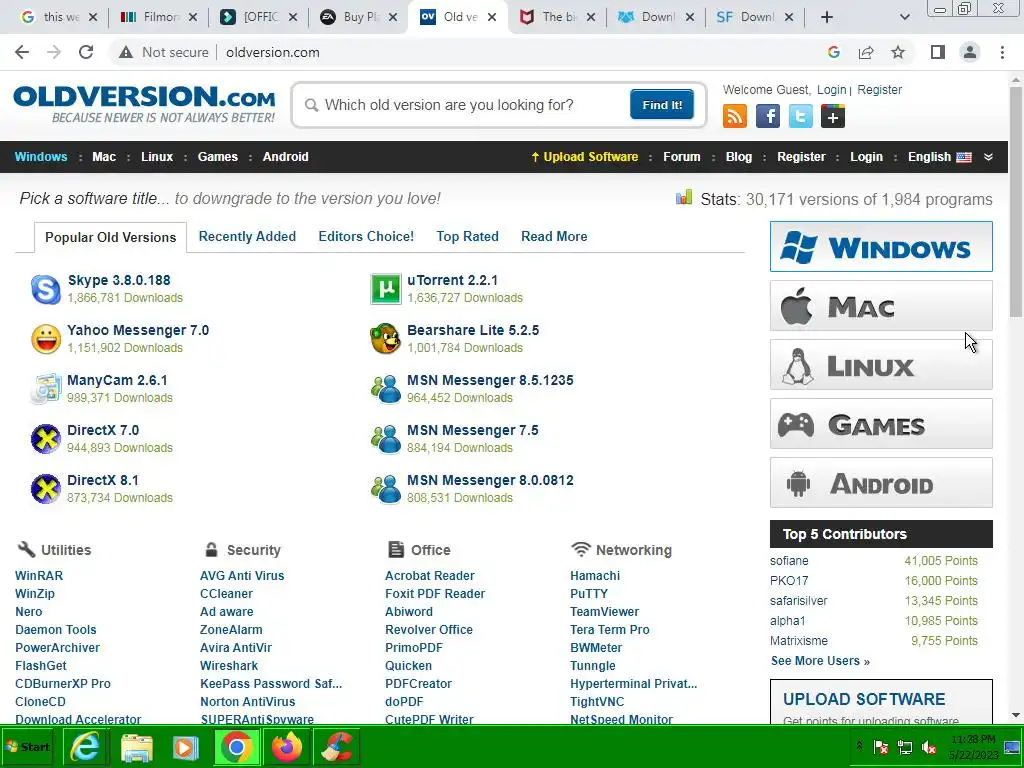Click Register link beside Welcome Guest
This screenshot has height=768, width=1024.
pos(879,89)
